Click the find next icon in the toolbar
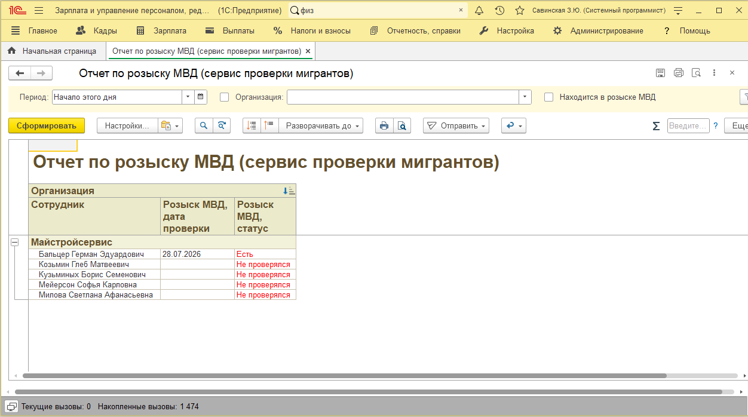 point(222,125)
